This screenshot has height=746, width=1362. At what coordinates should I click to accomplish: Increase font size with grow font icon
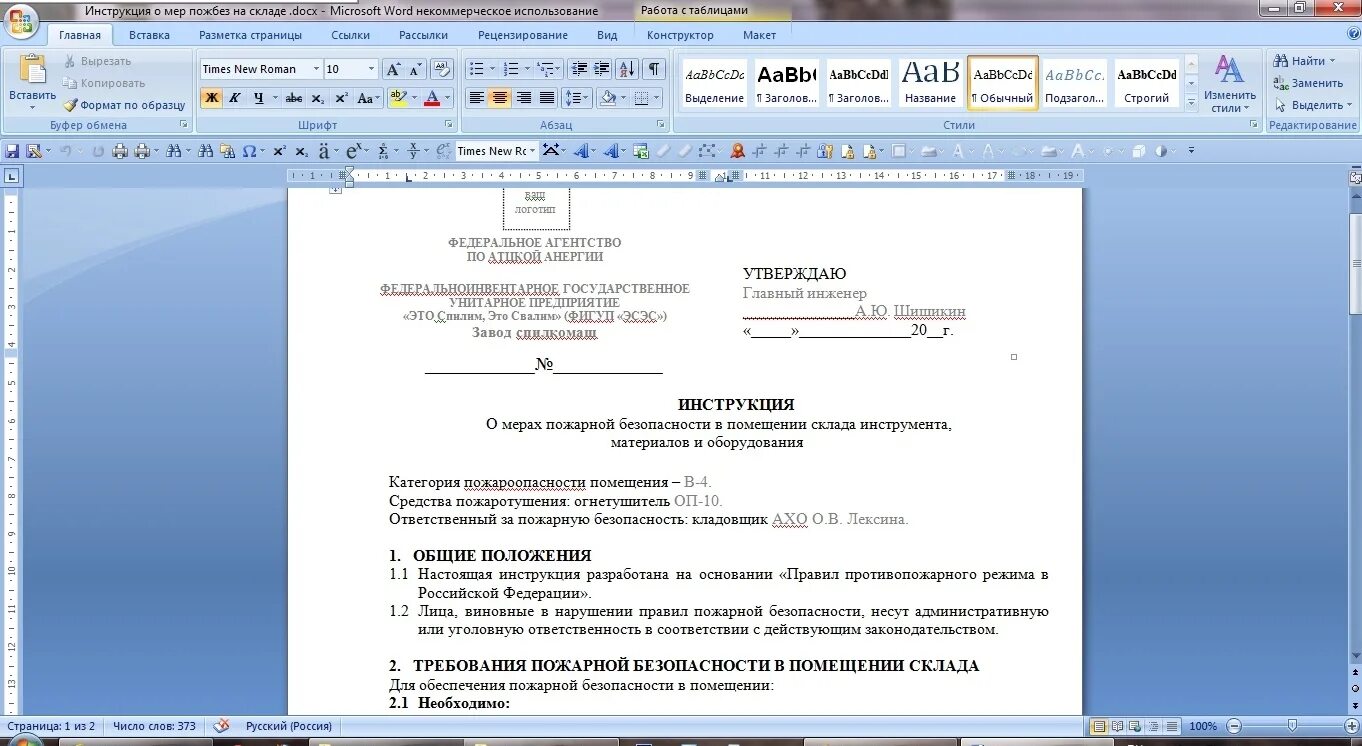coord(393,69)
